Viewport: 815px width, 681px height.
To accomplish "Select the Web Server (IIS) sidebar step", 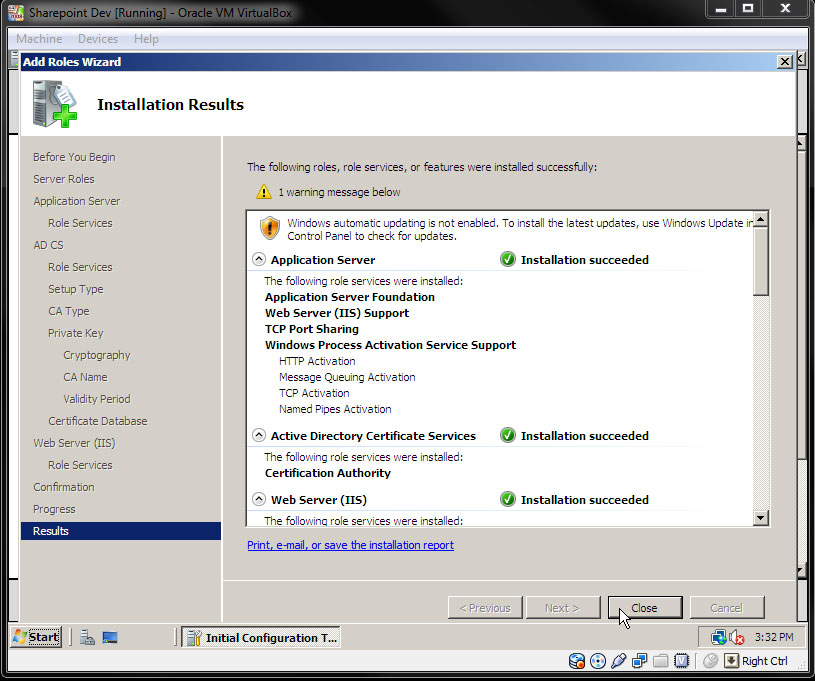I will pyautogui.click(x=74, y=443).
